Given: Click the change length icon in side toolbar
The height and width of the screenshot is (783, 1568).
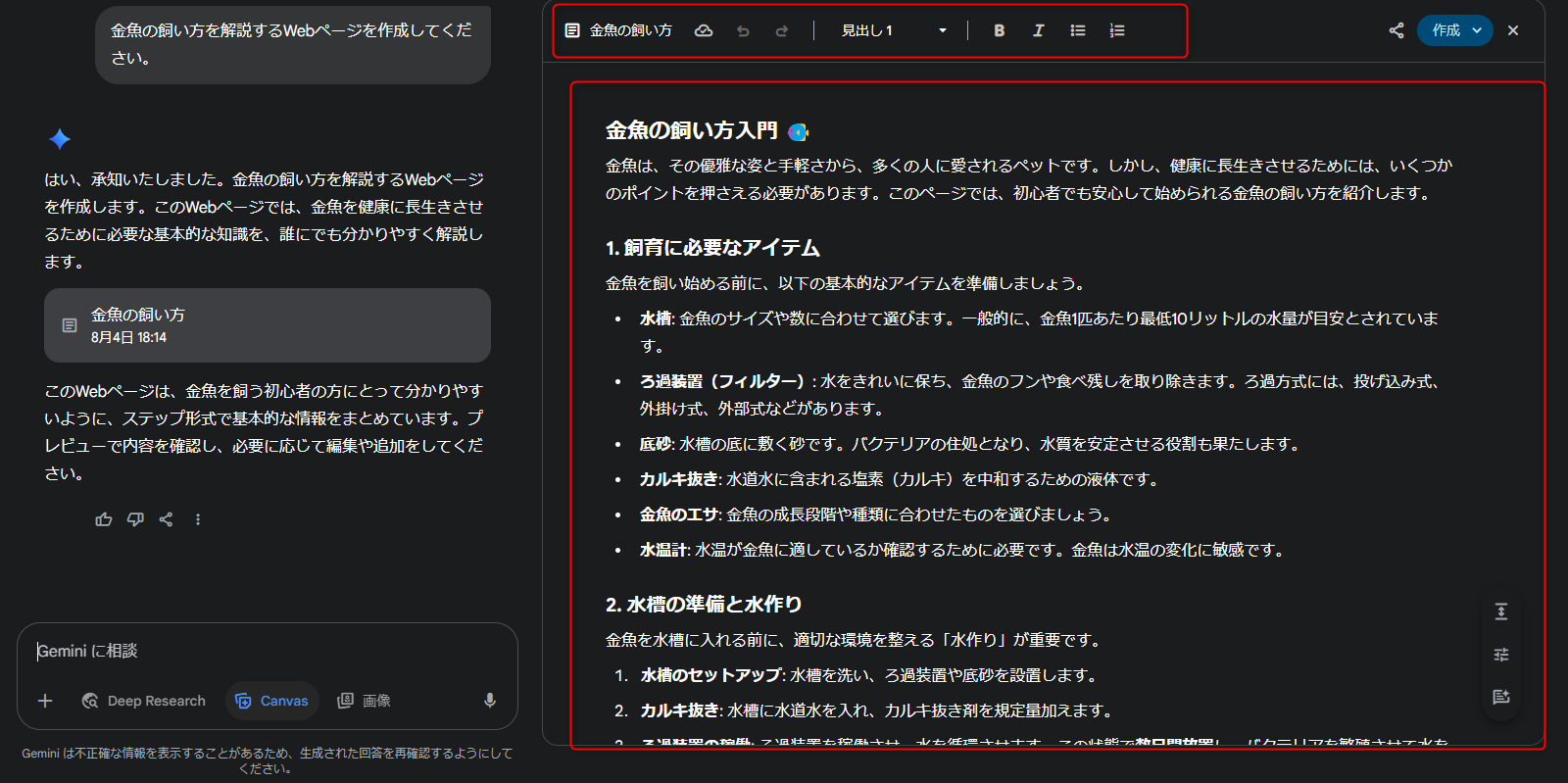Looking at the screenshot, I should coord(1500,612).
